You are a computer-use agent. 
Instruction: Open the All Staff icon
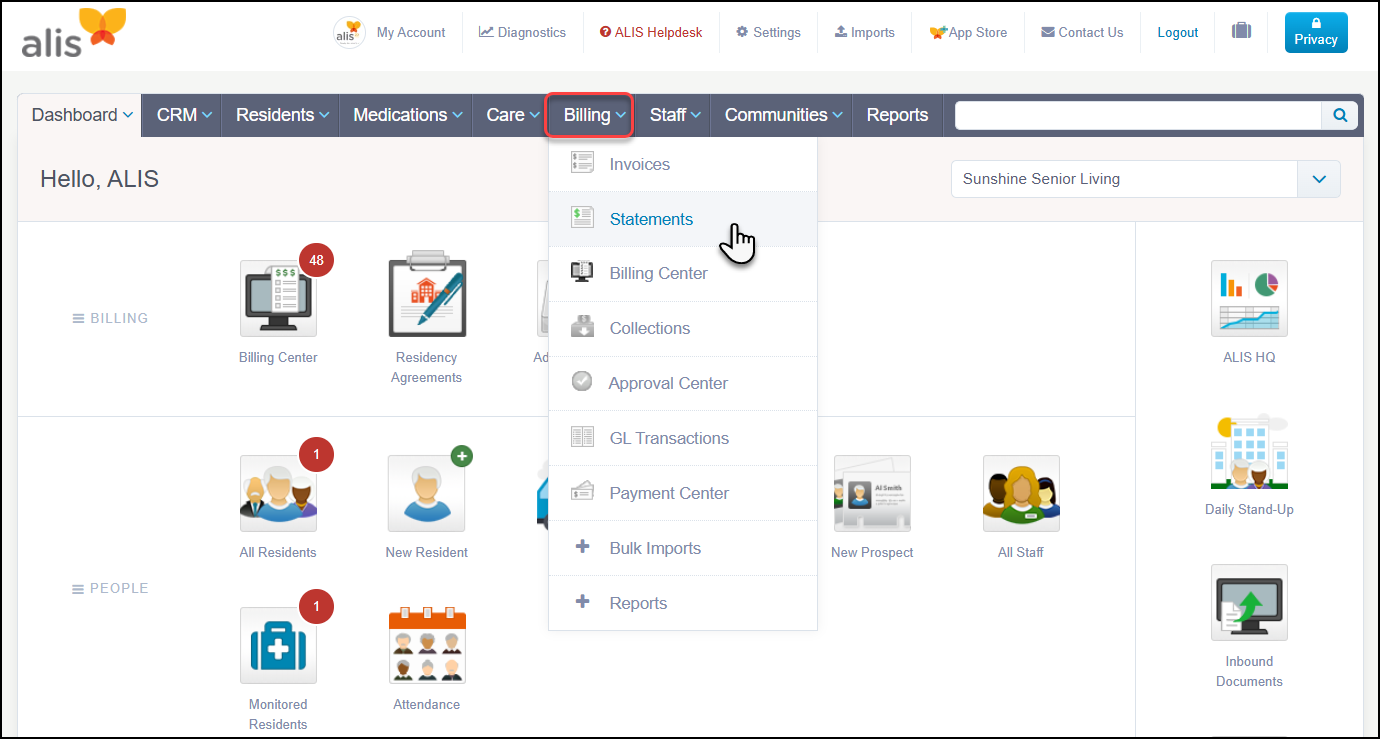[1021, 494]
